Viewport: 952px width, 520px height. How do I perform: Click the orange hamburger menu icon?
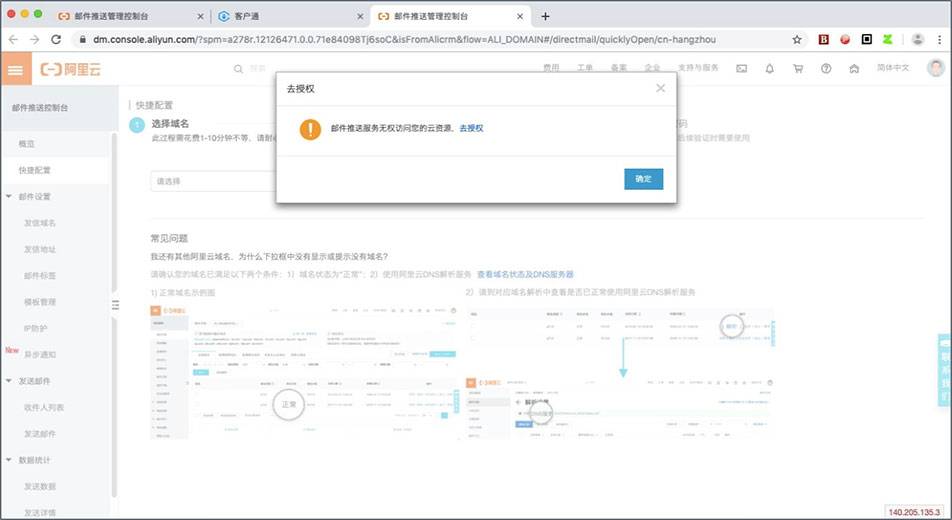click(x=15, y=69)
